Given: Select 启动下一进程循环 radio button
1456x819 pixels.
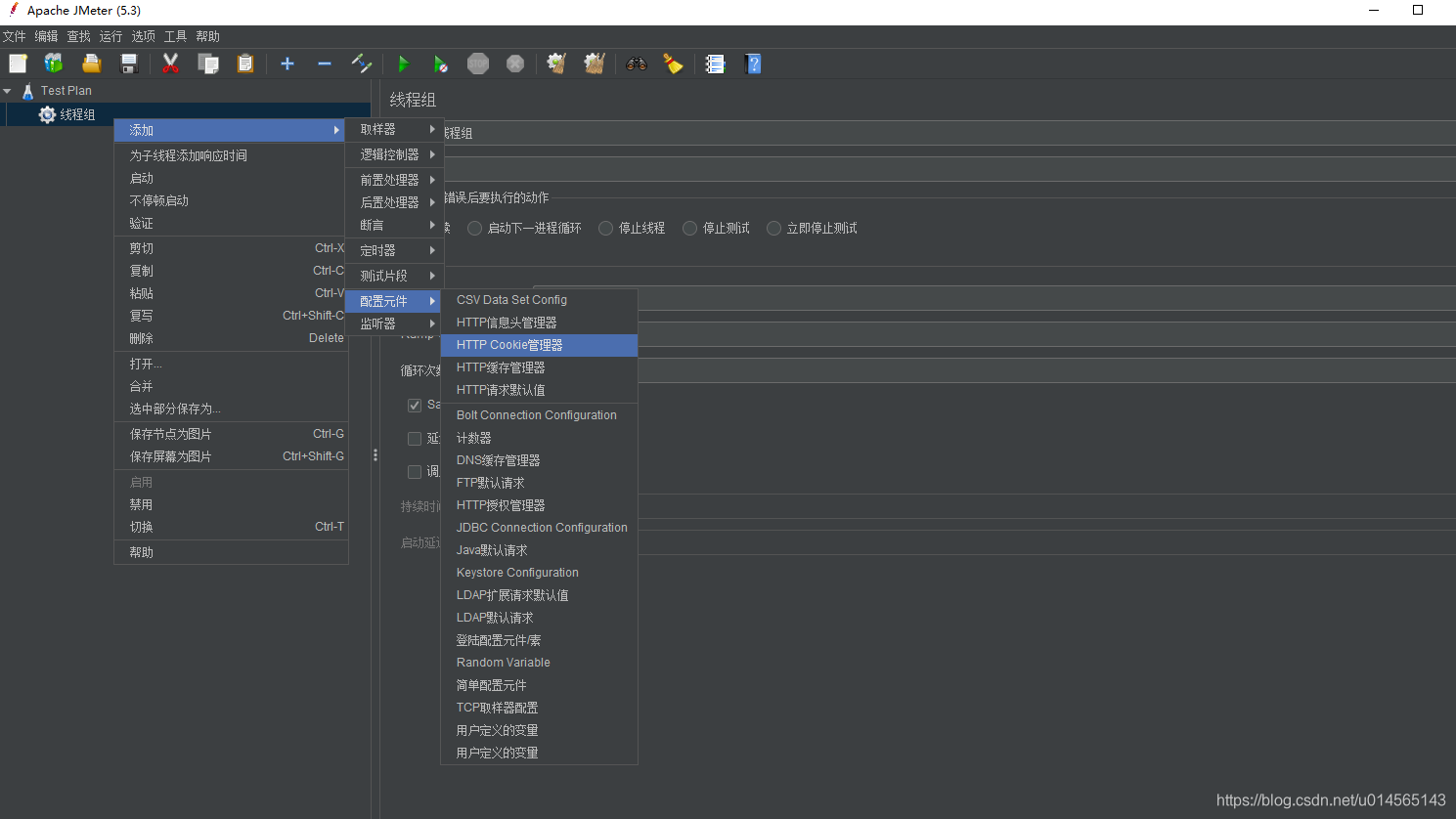Looking at the screenshot, I should pos(475,228).
